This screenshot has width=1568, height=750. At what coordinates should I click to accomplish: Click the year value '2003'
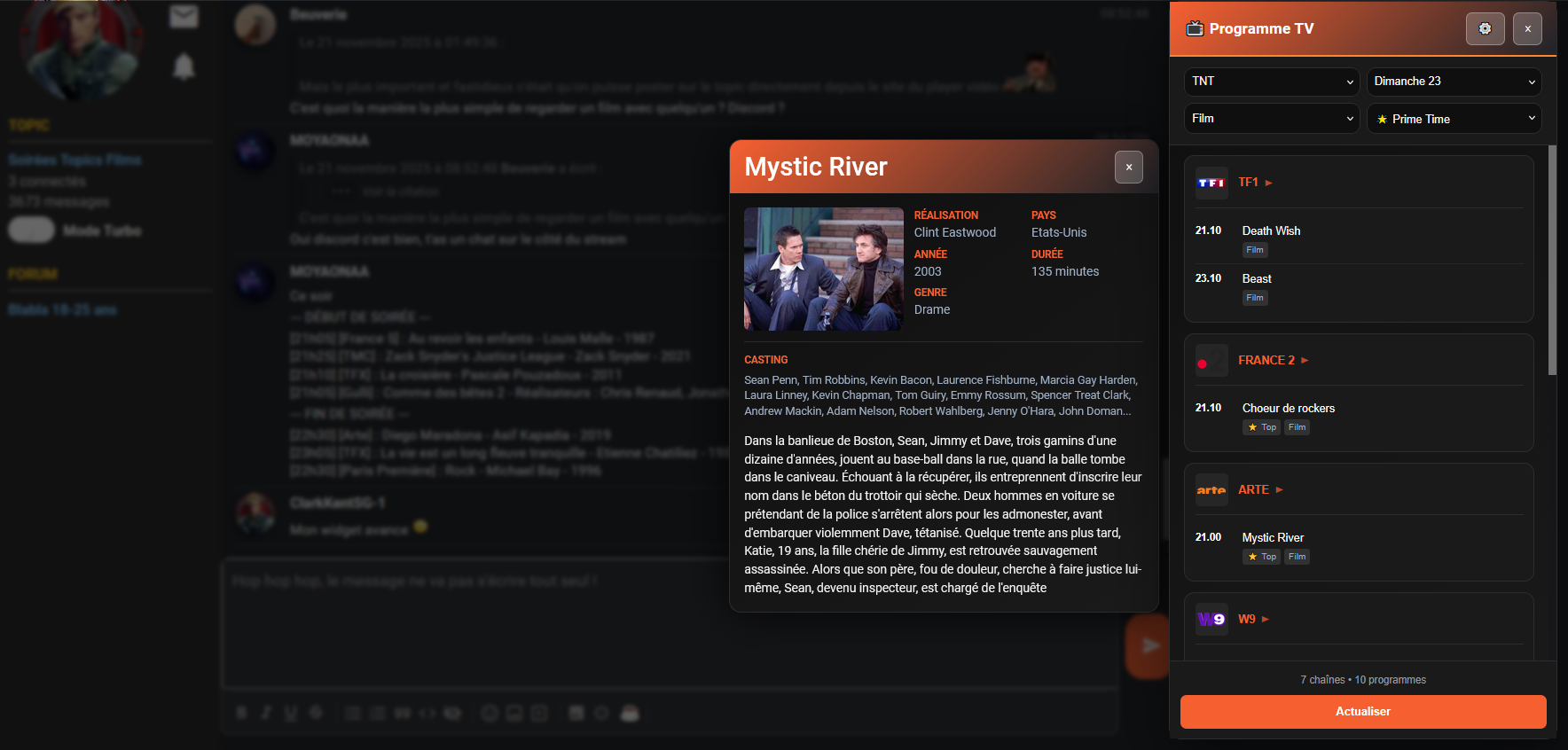928,272
